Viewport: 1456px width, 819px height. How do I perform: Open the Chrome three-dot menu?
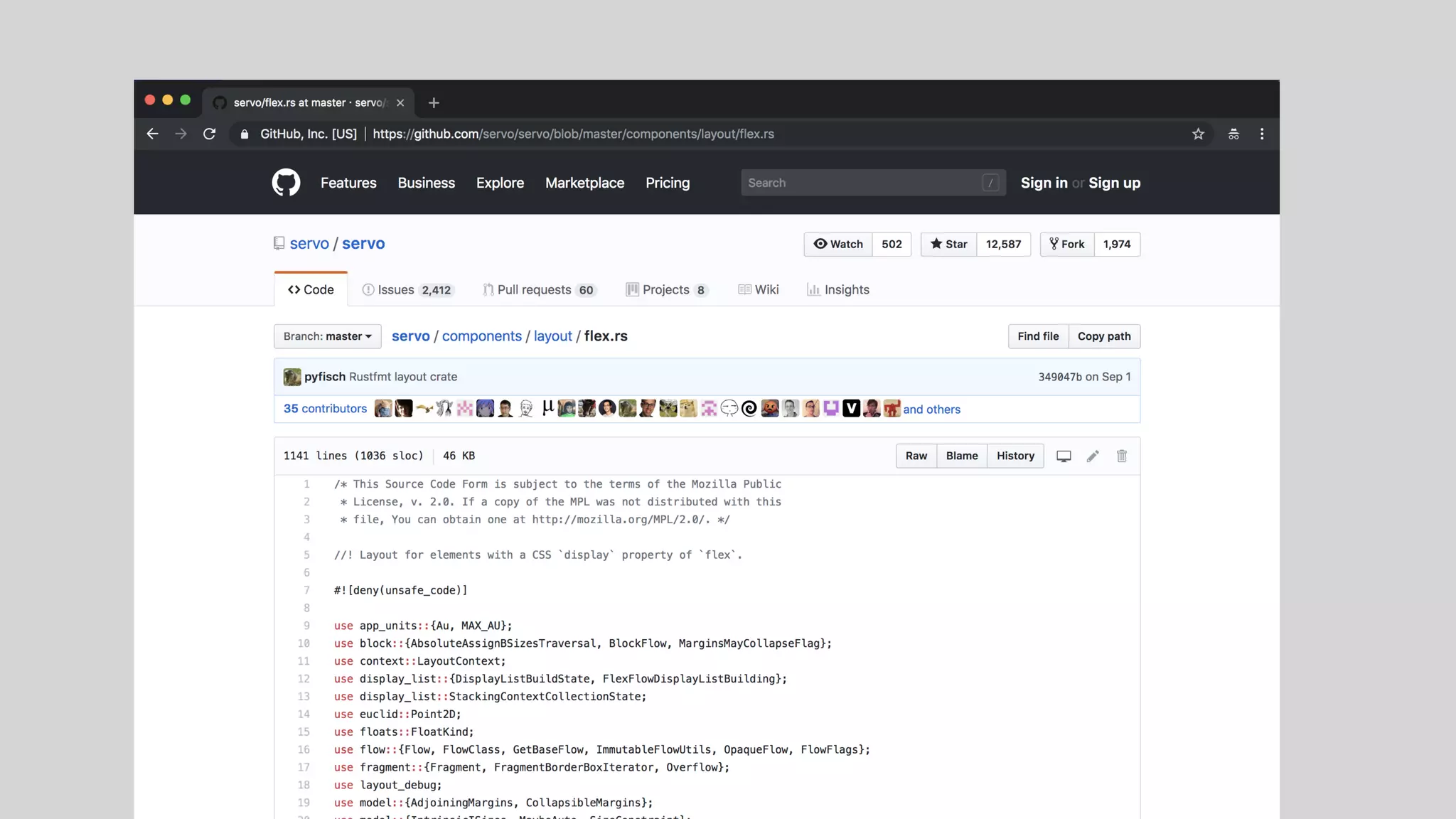[1262, 134]
